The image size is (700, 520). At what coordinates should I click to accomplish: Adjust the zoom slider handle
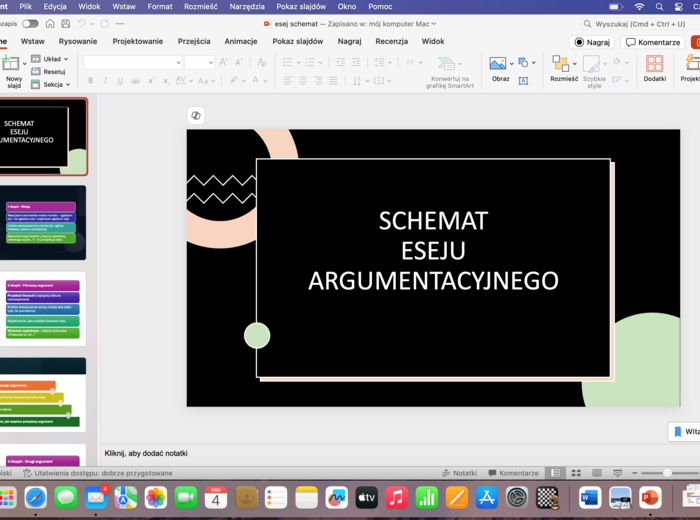[667, 473]
